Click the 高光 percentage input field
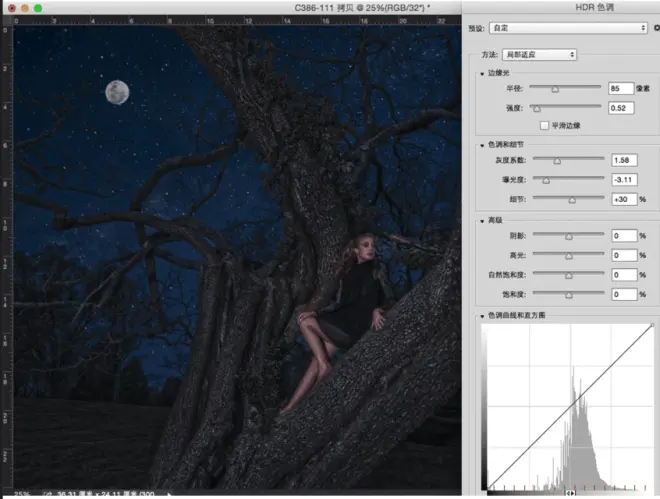 (624, 255)
